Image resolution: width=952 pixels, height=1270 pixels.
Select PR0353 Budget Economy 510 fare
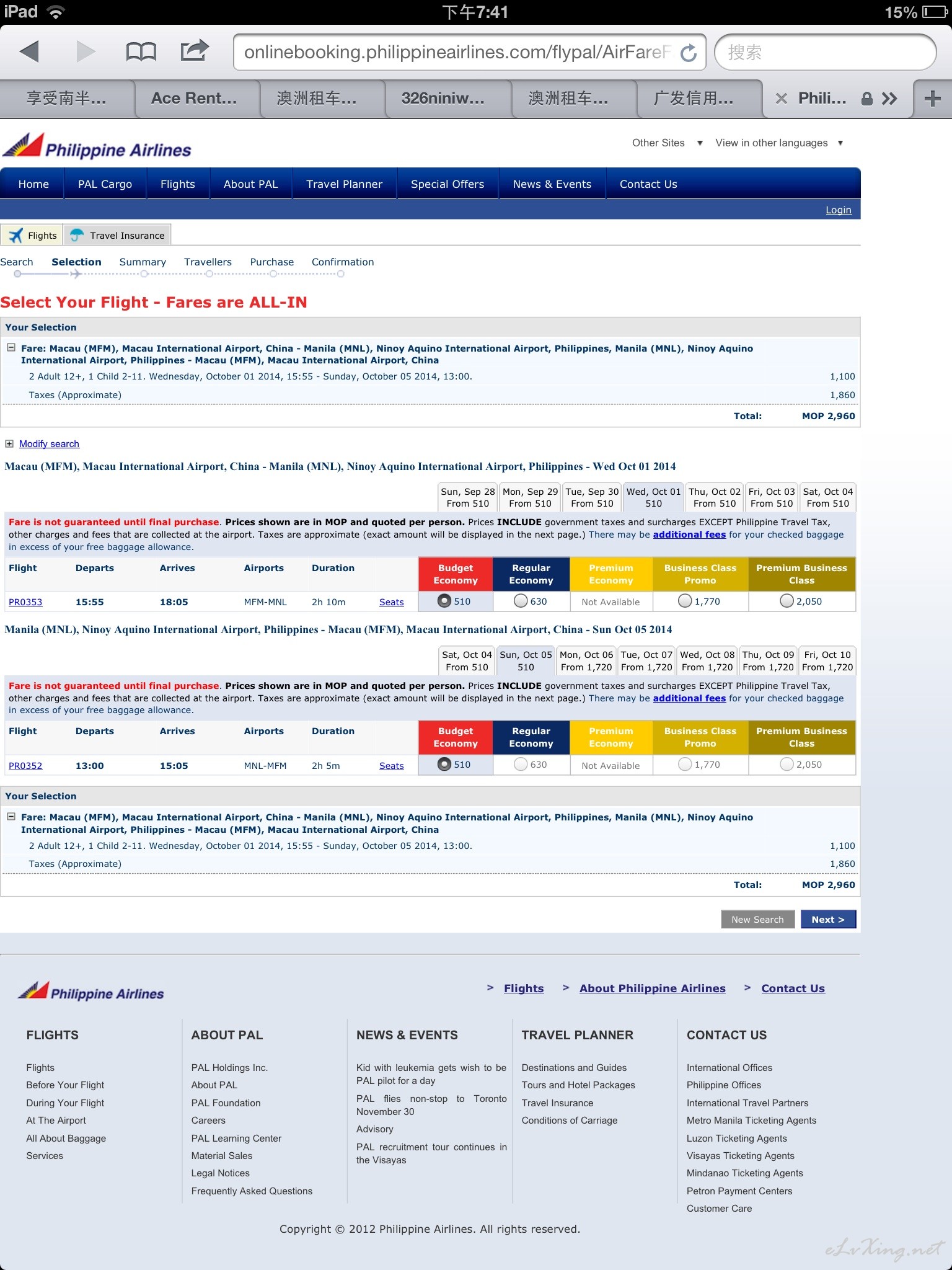pos(444,601)
